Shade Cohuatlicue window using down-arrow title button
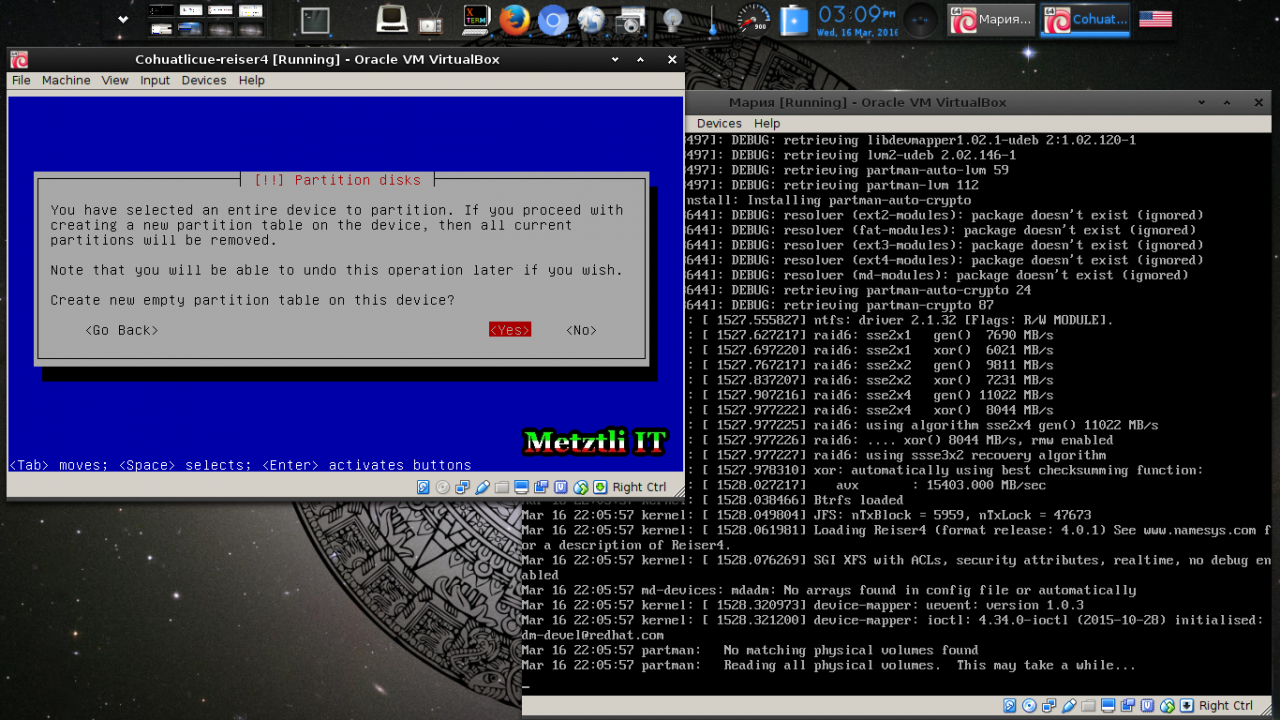Screen dimensions: 1280x720 click(614, 59)
